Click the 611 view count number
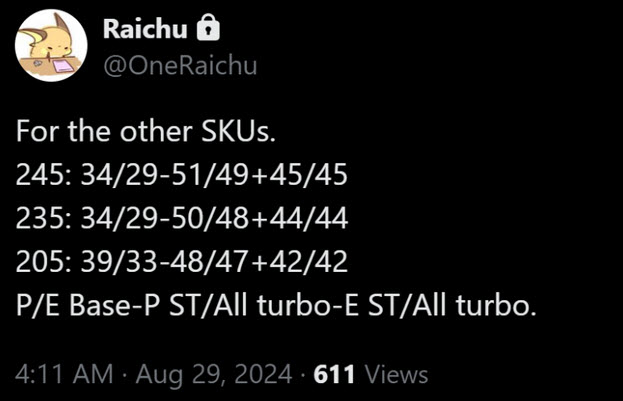The image size is (623, 401). [x=334, y=375]
